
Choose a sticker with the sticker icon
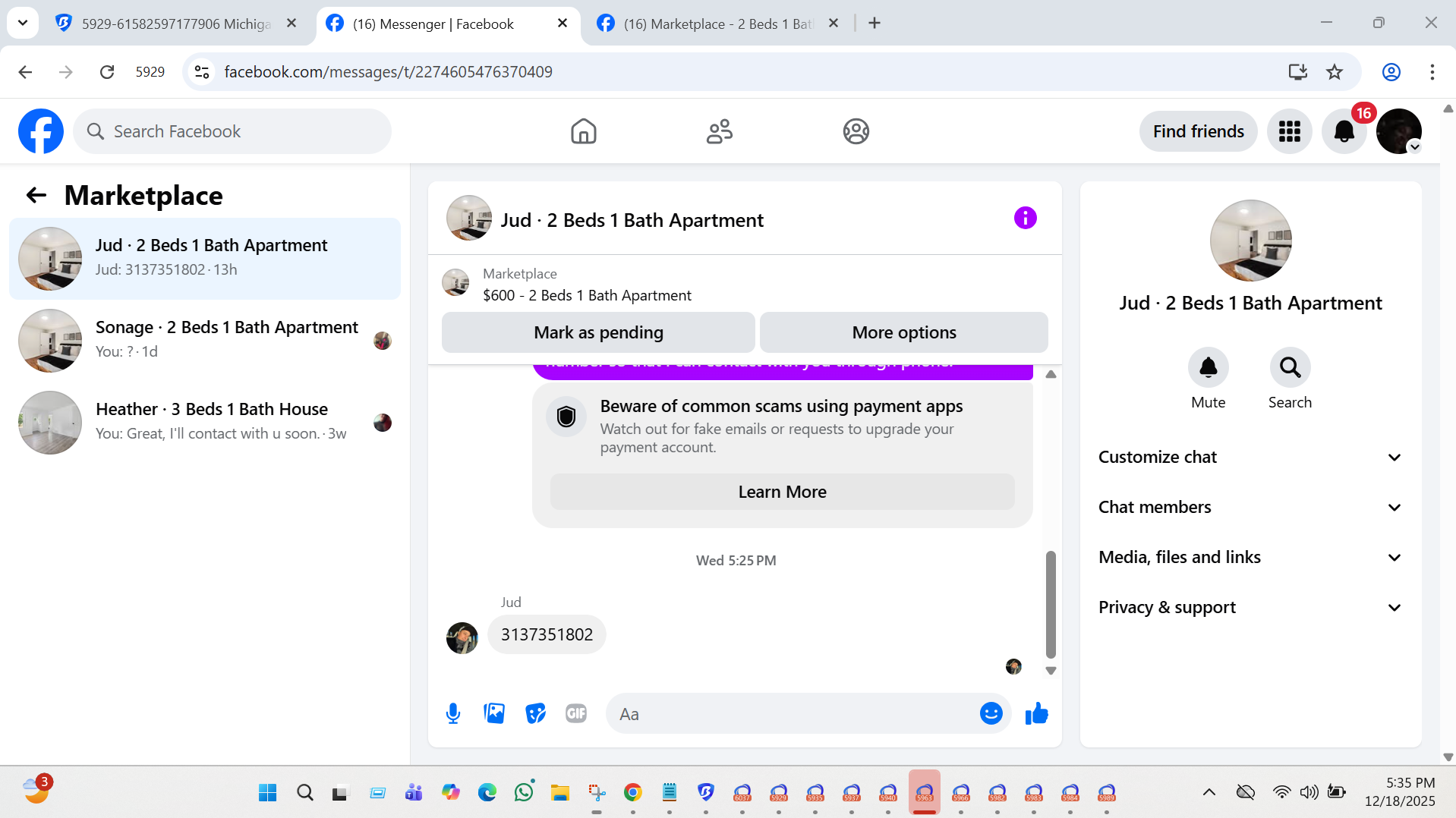coord(535,713)
